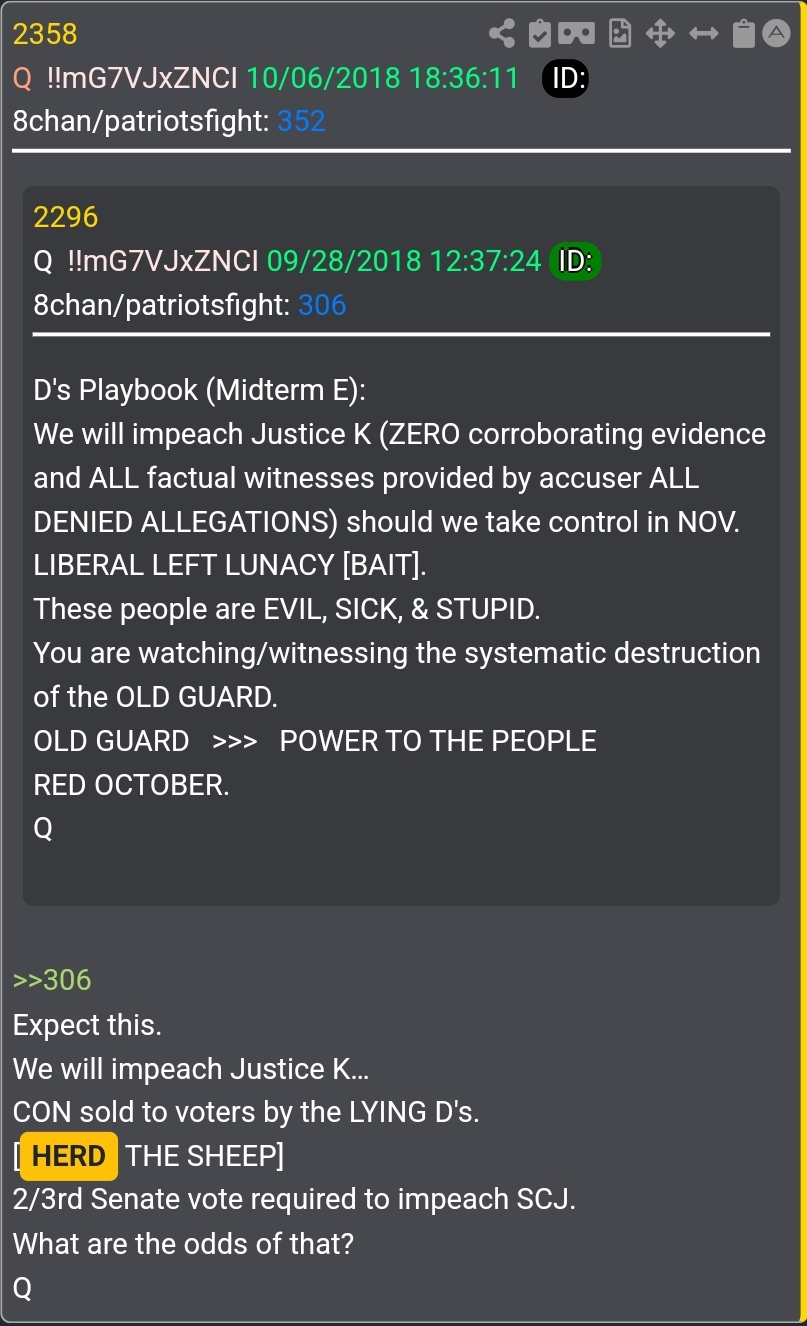
Task: Click the four-way move arrows icon
Action: point(660,34)
